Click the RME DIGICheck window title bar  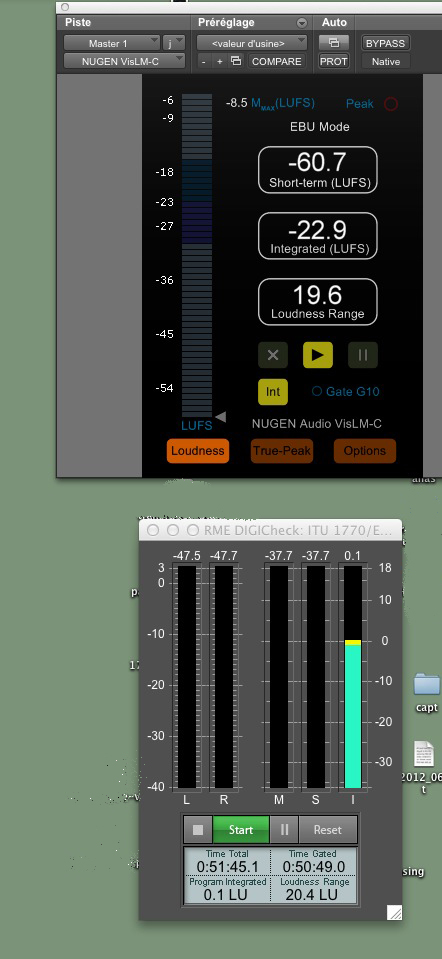(270, 530)
